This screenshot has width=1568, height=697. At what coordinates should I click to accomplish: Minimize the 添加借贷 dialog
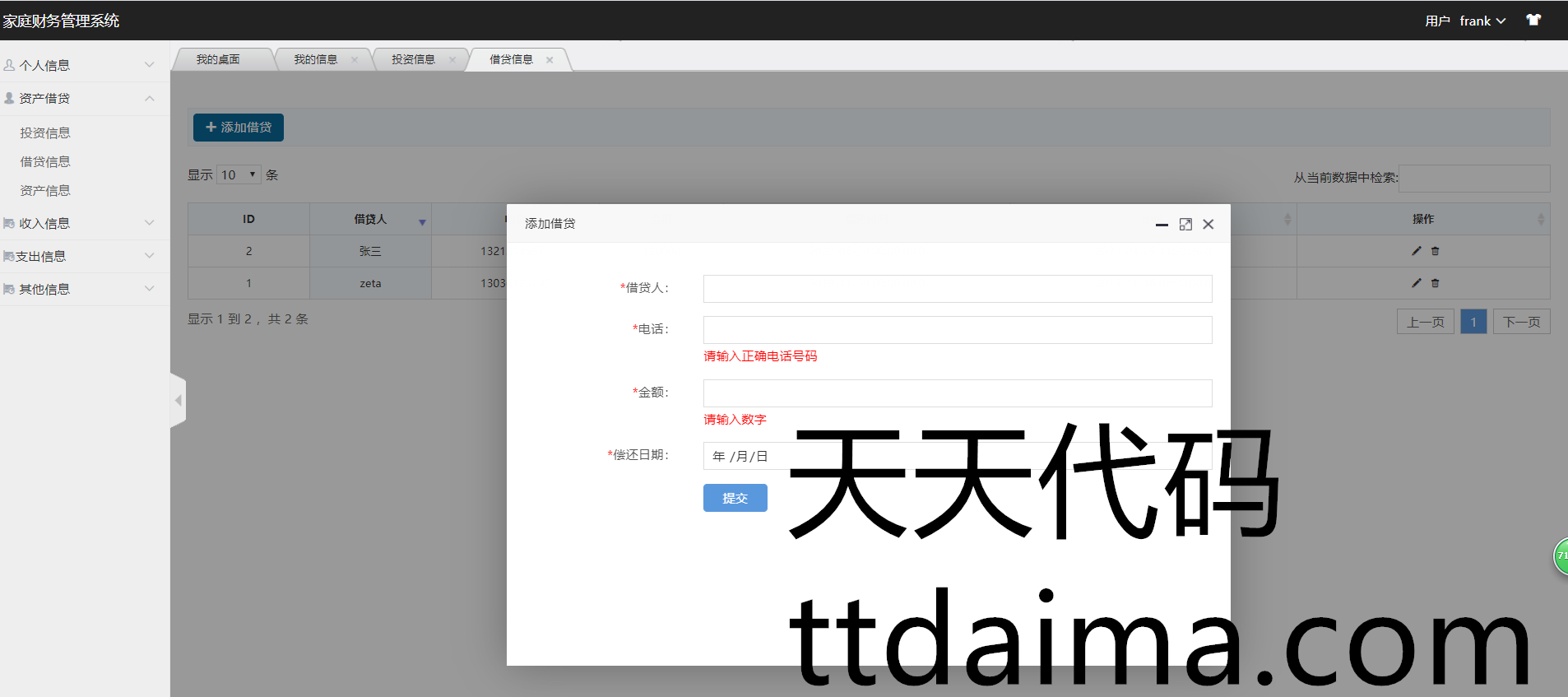(x=1162, y=225)
